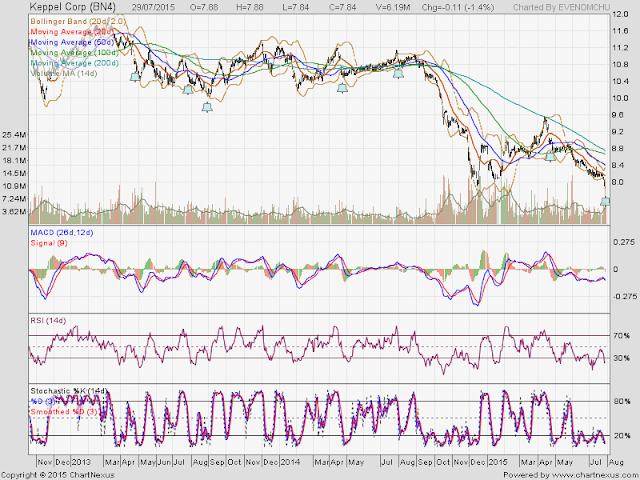
Task: Click the open price O=7.88
Action: point(204,7)
